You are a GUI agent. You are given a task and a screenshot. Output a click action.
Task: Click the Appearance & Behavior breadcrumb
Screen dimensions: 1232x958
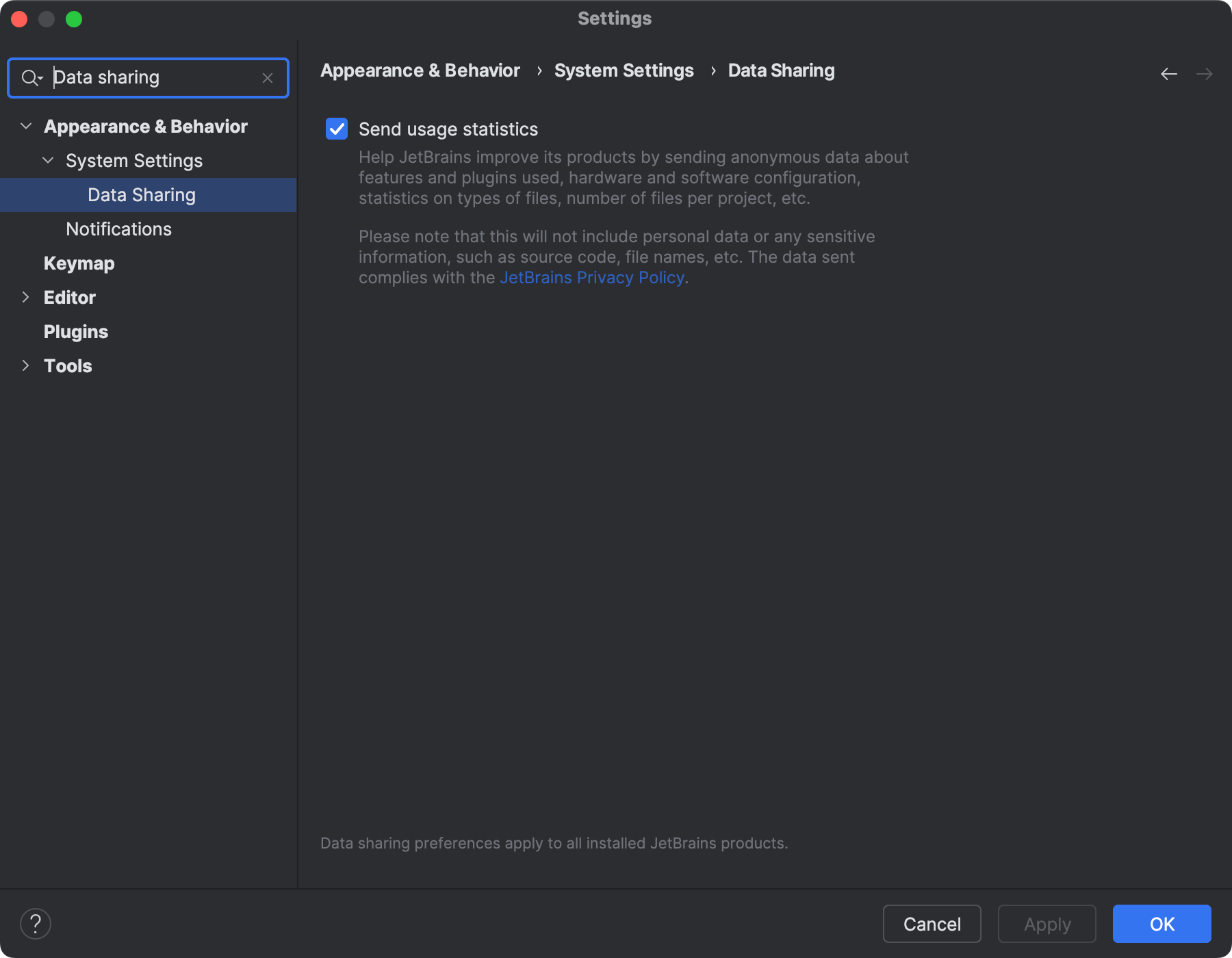coord(420,70)
